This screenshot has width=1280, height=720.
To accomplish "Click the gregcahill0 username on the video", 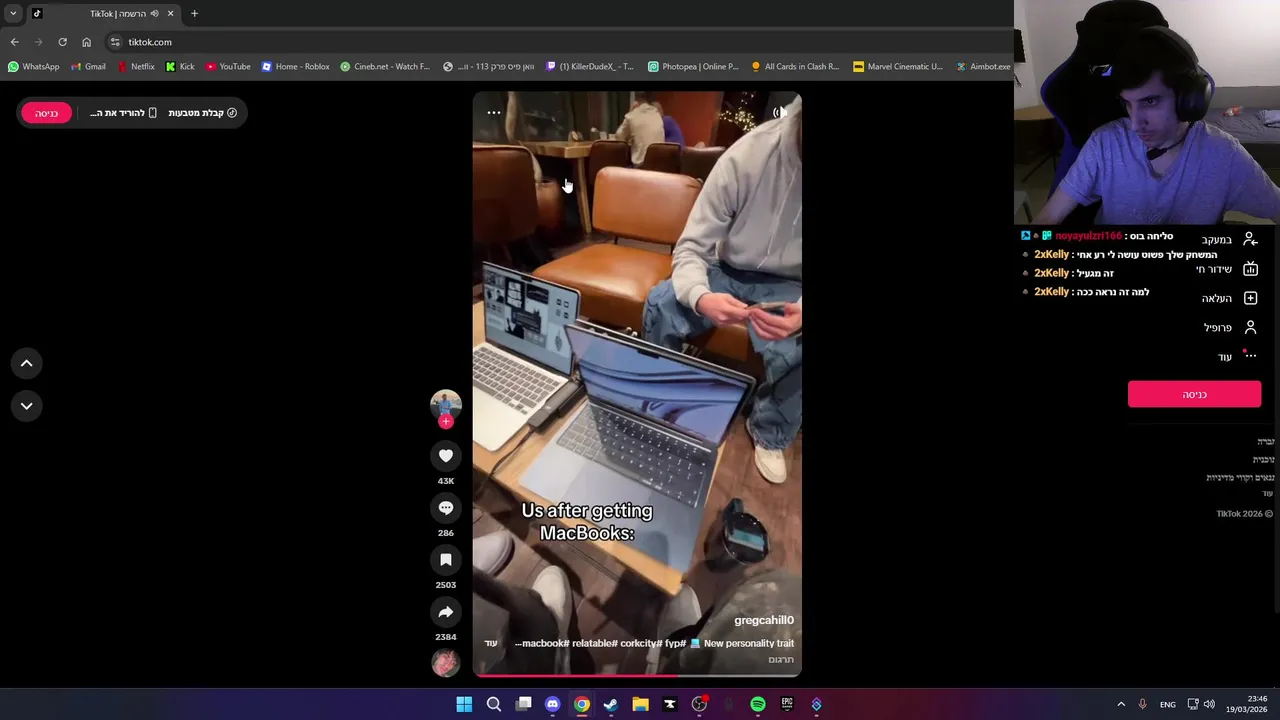I will pyautogui.click(x=764, y=620).
